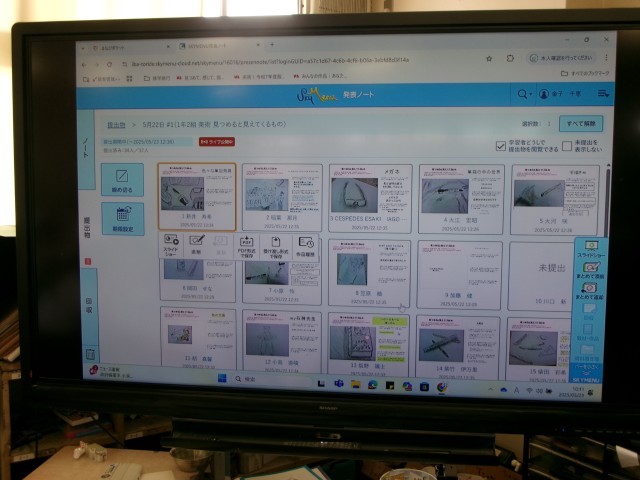Toggle the 学習者どうしで提出物を閲覧できる checkbox
This screenshot has height=480, width=640.
(x=502, y=146)
